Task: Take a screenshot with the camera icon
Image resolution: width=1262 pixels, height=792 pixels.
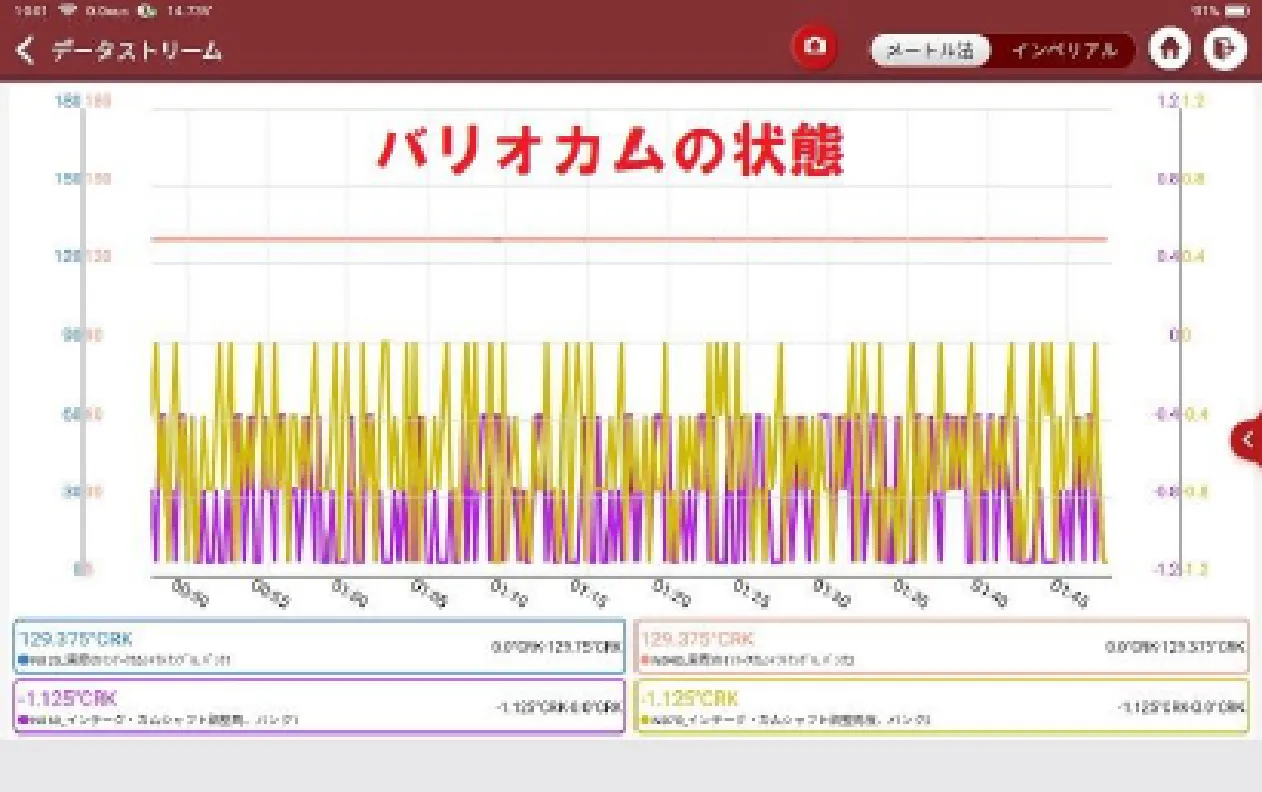Action: tap(815, 47)
